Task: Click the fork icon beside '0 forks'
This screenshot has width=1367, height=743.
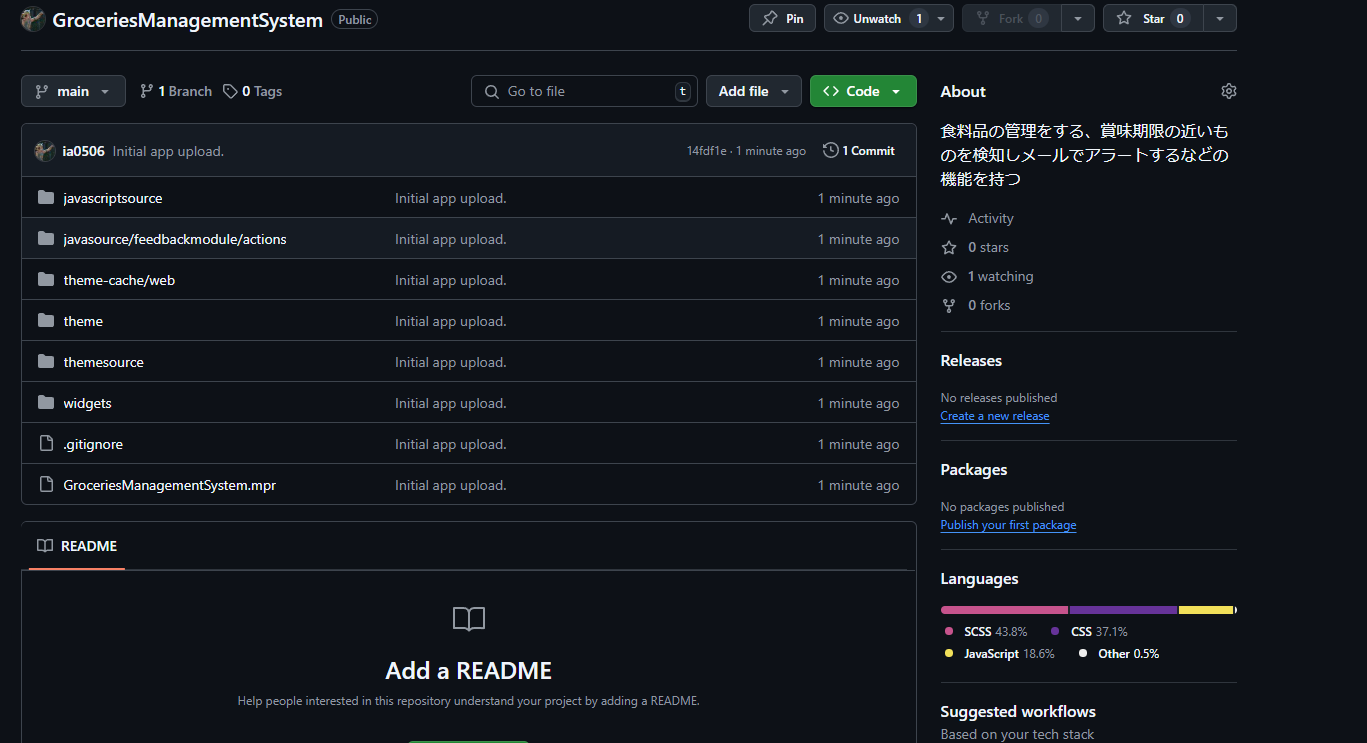Action: click(x=948, y=305)
